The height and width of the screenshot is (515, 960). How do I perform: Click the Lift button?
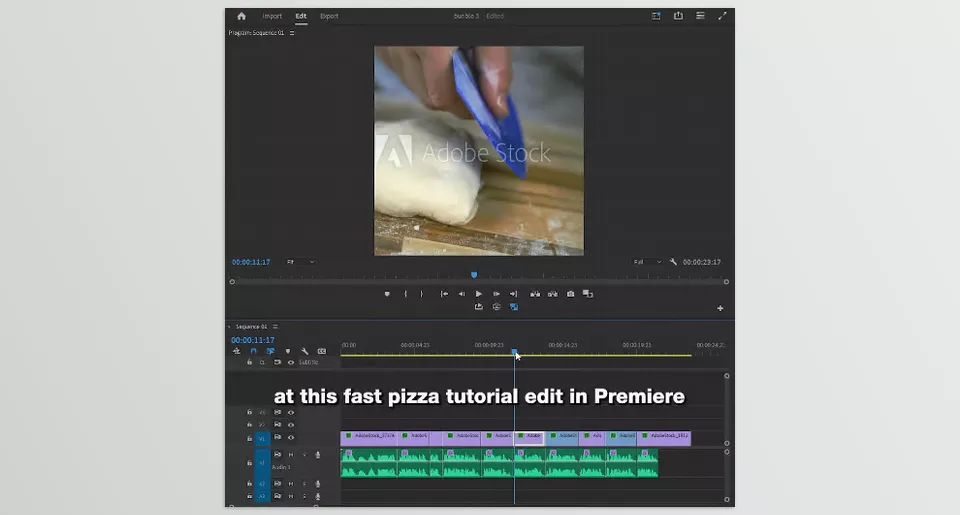click(535, 294)
